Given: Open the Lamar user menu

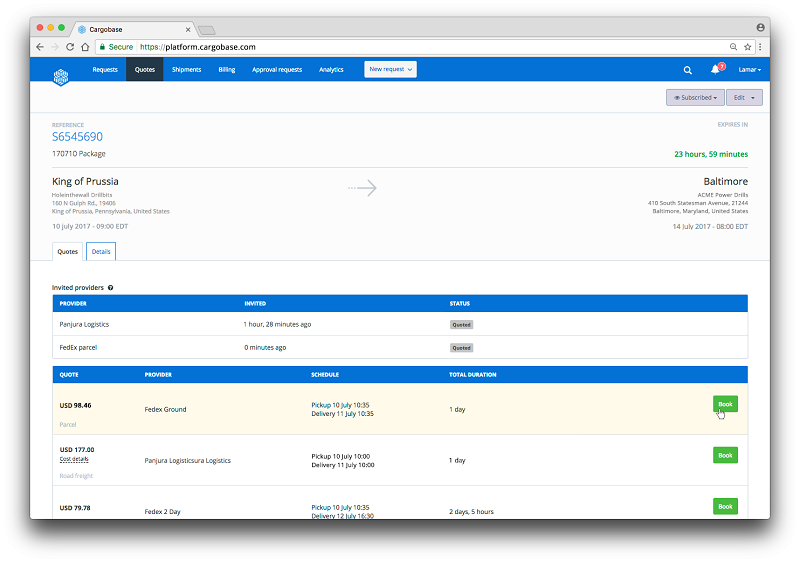Looking at the screenshot, I should click(749, 70).
